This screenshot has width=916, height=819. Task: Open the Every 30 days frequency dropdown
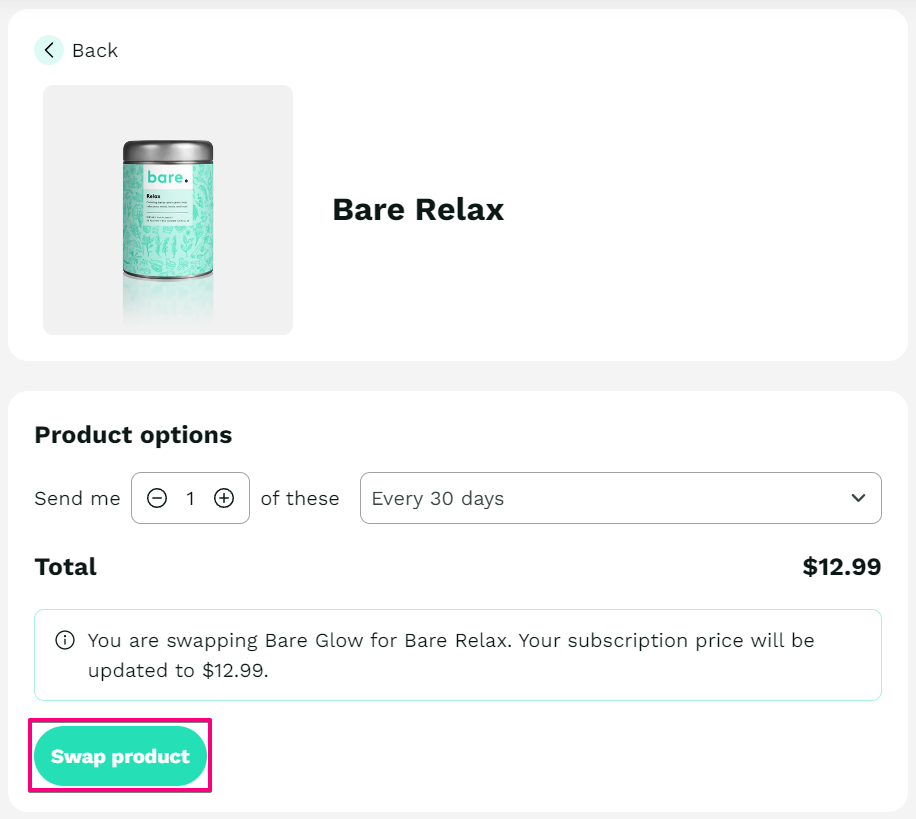point(620,498)
